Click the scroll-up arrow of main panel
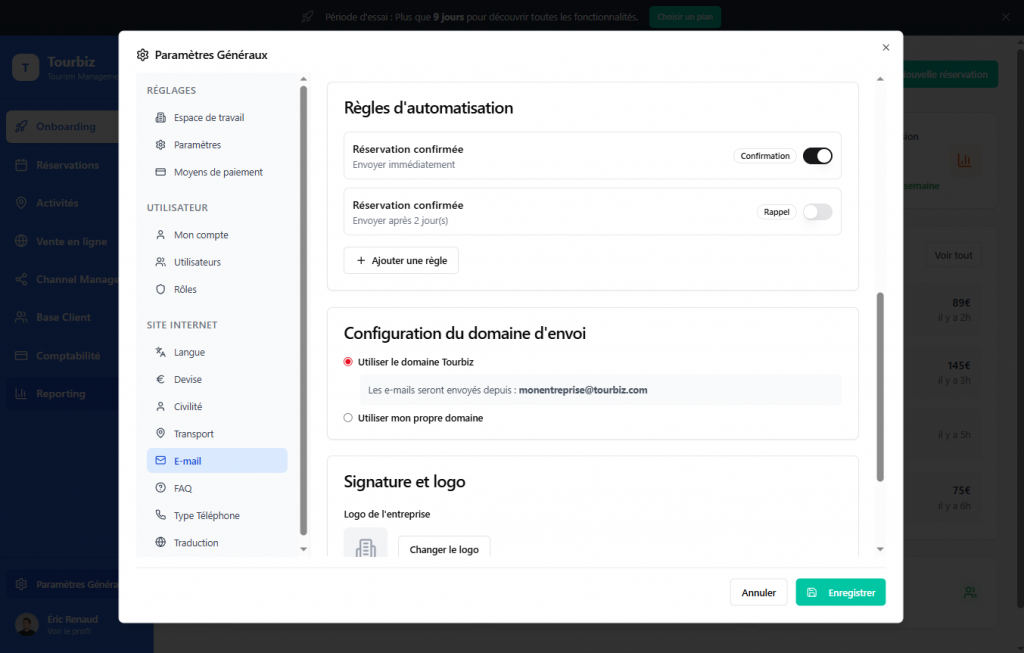Image resolution: width=1024 pixels, height=653 pixels. (880, 79)
